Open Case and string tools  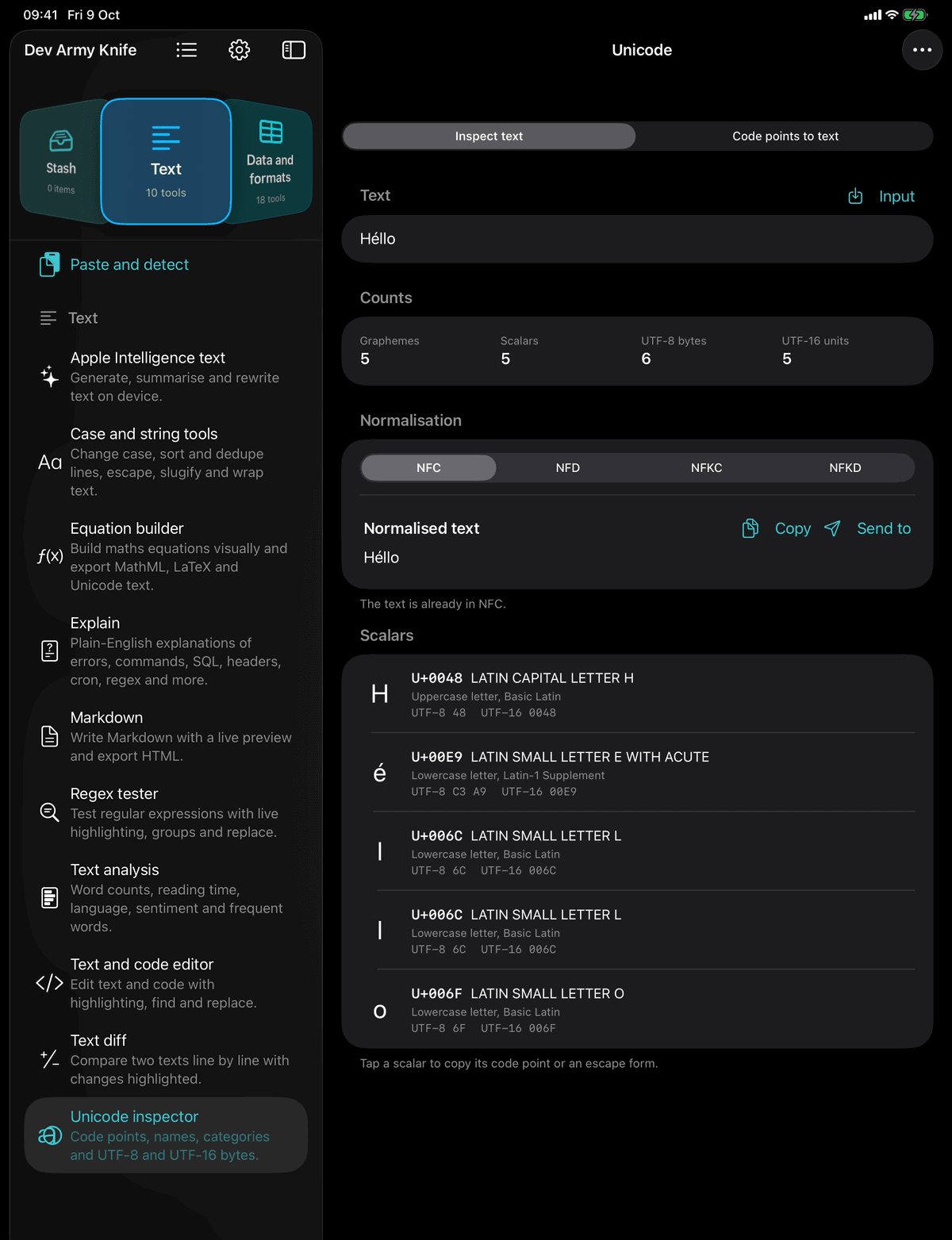[x=166, y=462]
